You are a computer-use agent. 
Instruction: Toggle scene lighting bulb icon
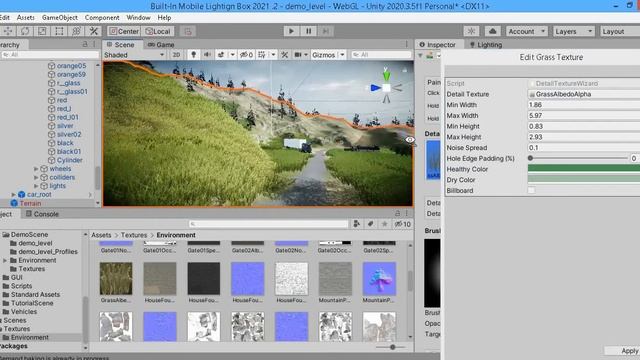[x=193, y=55]
